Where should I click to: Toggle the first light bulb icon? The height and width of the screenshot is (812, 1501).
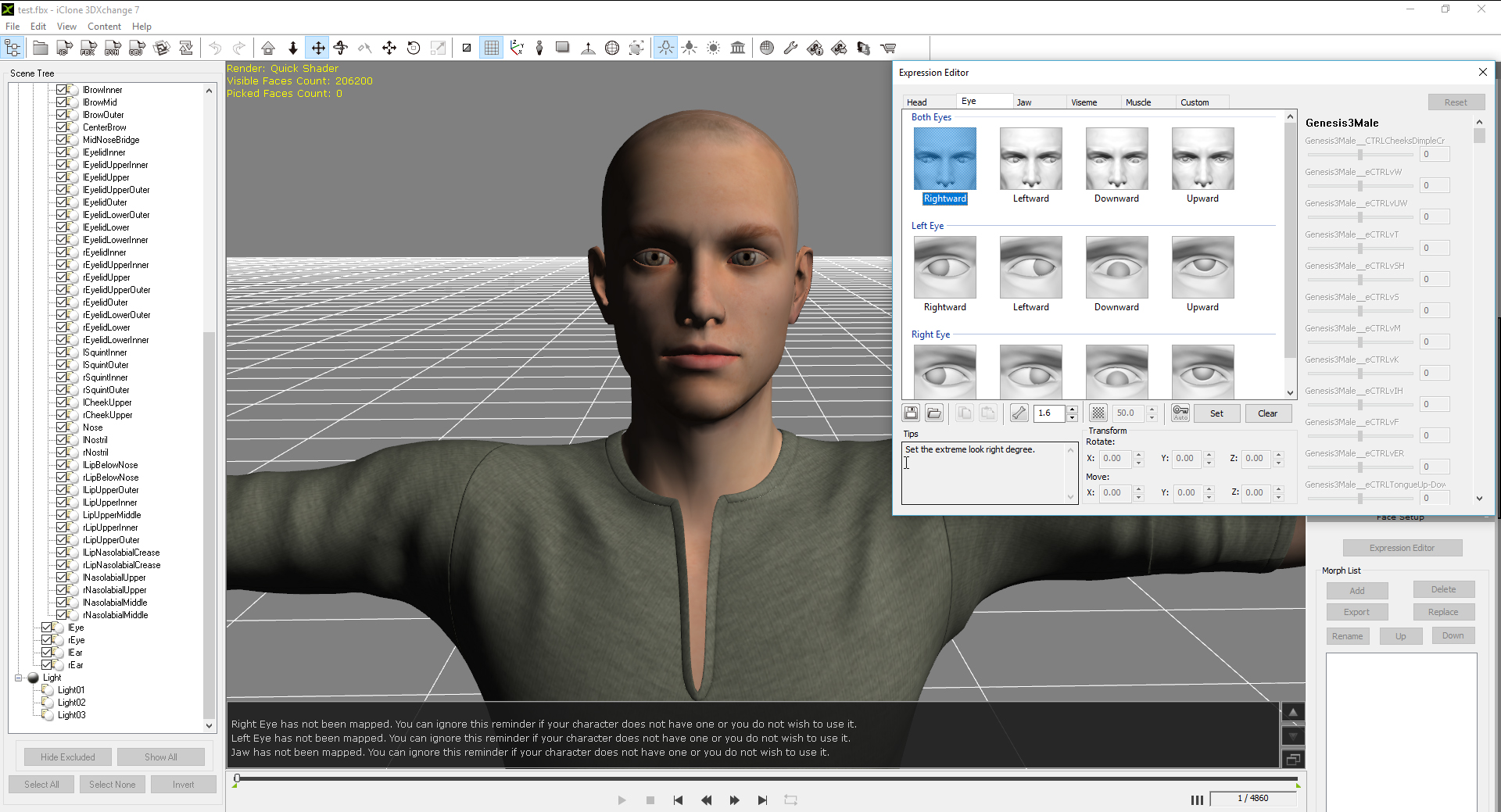coord(665,48)
